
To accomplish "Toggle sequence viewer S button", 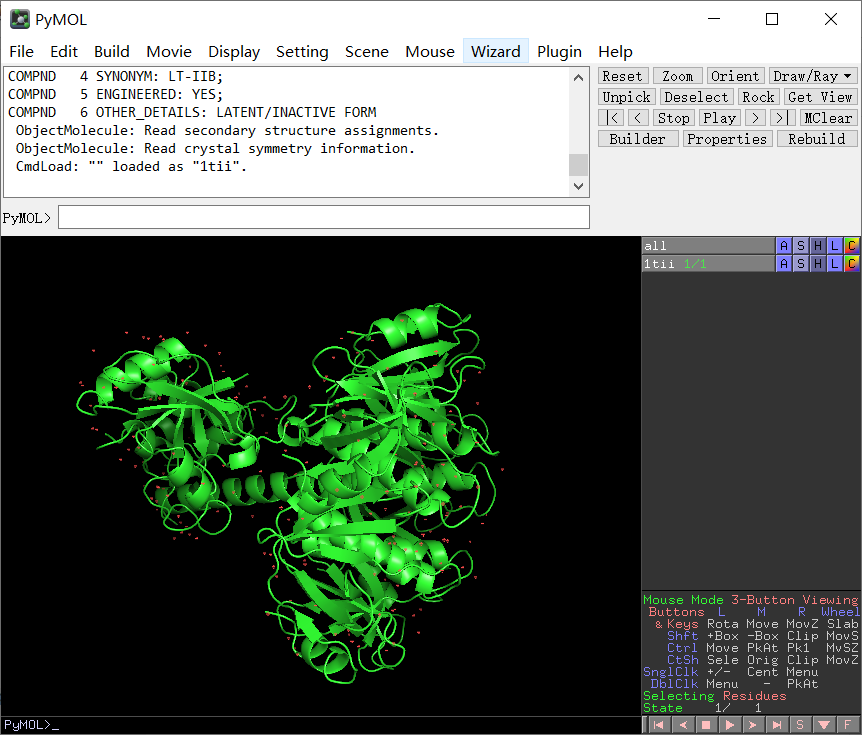I will pos(800,725).
